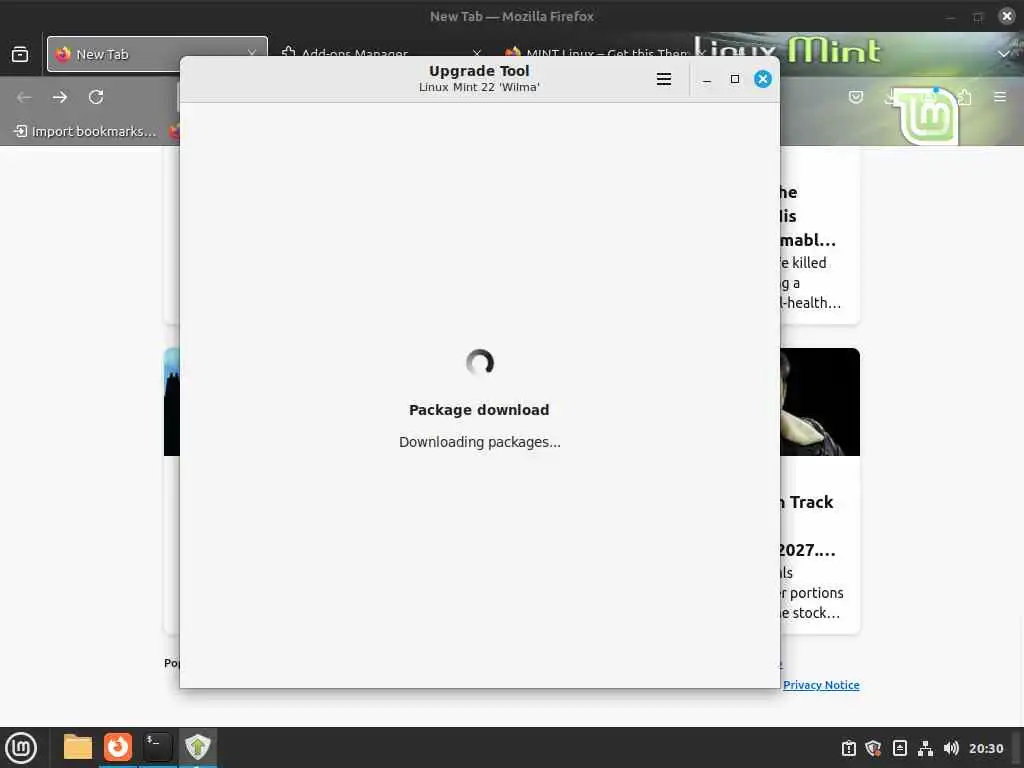The image size is (1024, 768).
Task: Click the Firefox back arrow
Action: (x=24, y=97)
